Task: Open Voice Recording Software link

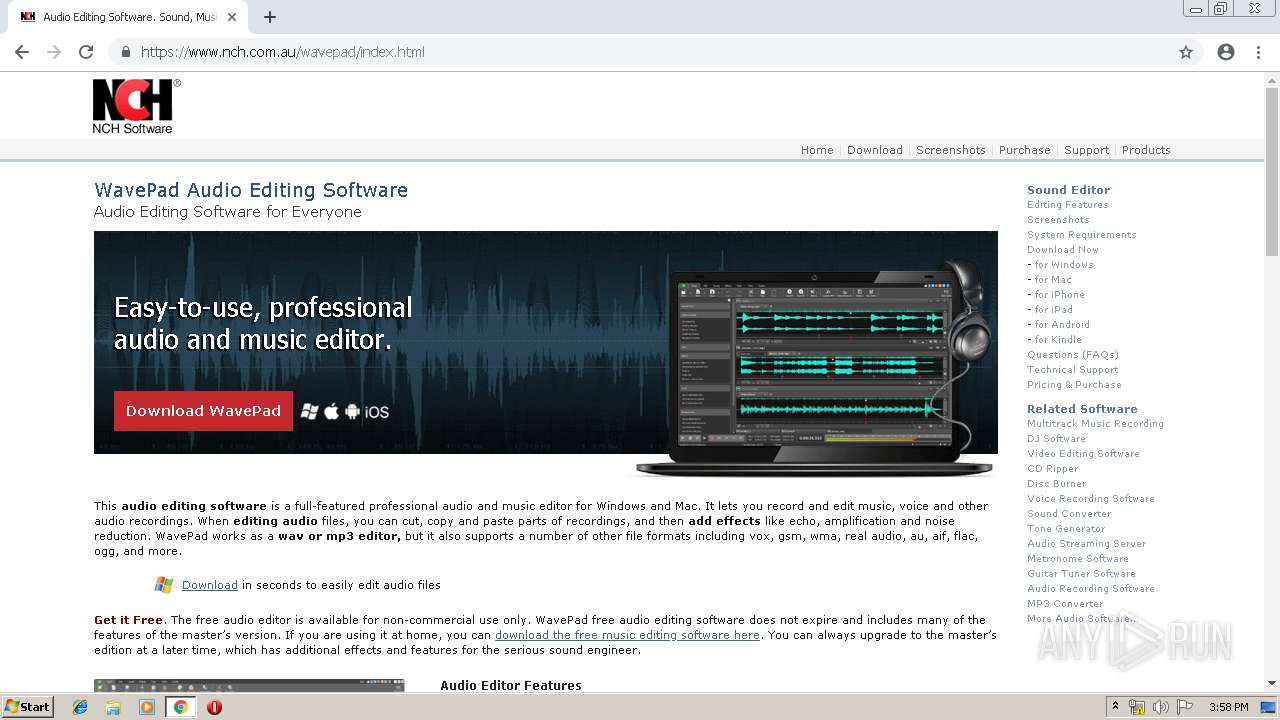Action: coord(1090,499)
